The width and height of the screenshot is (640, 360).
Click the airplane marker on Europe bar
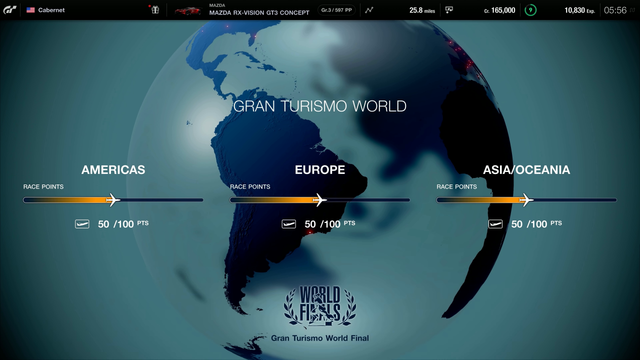point(320,200)
